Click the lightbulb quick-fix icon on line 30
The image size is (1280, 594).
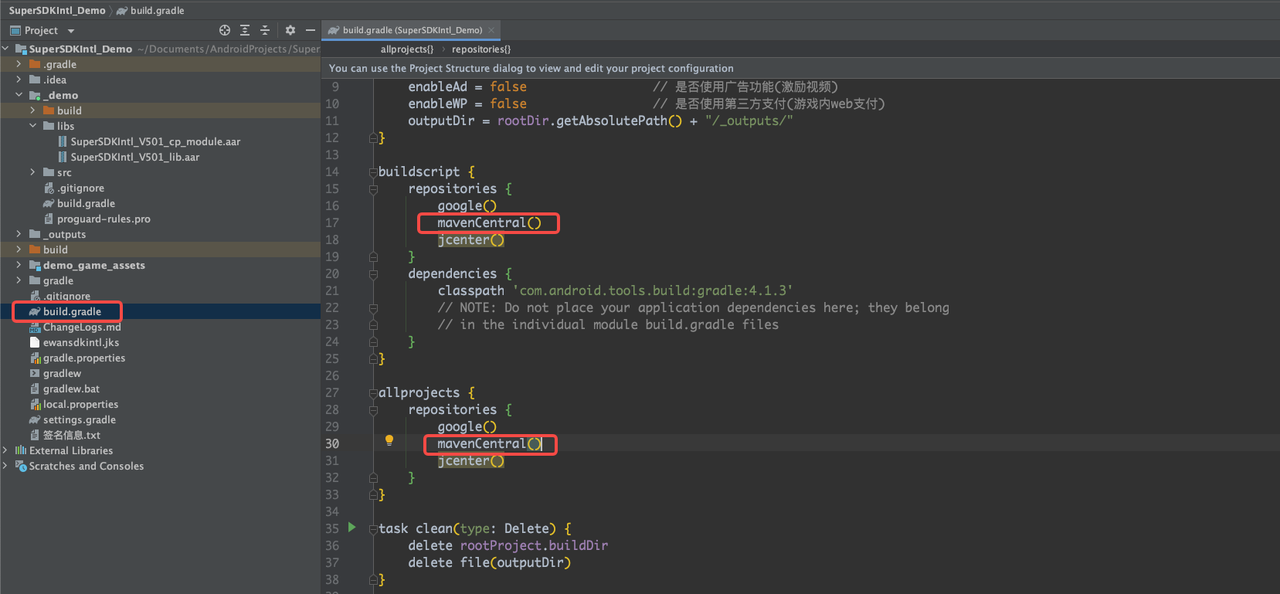point(389,440)
